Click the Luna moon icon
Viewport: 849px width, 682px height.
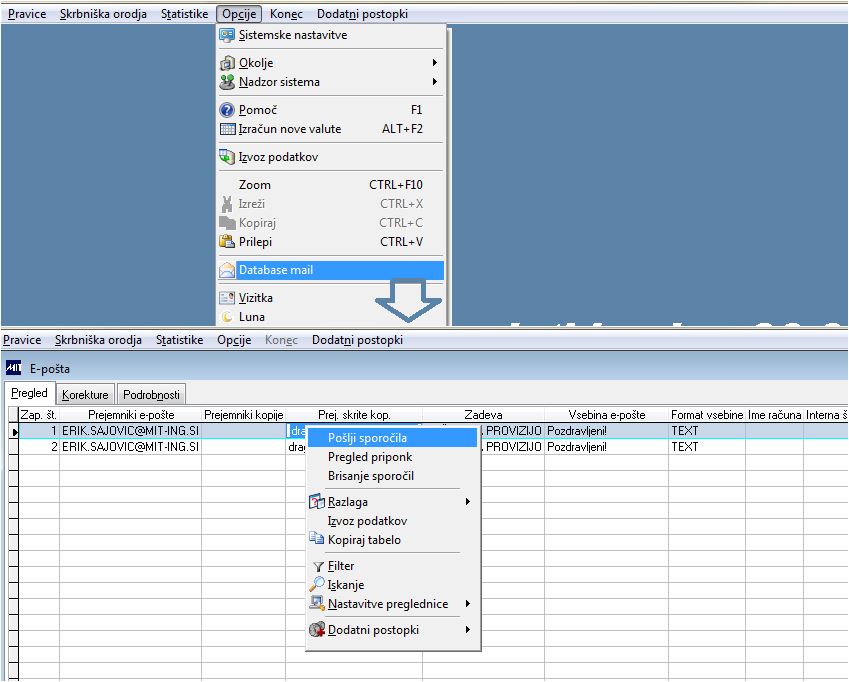coord(227,317)
